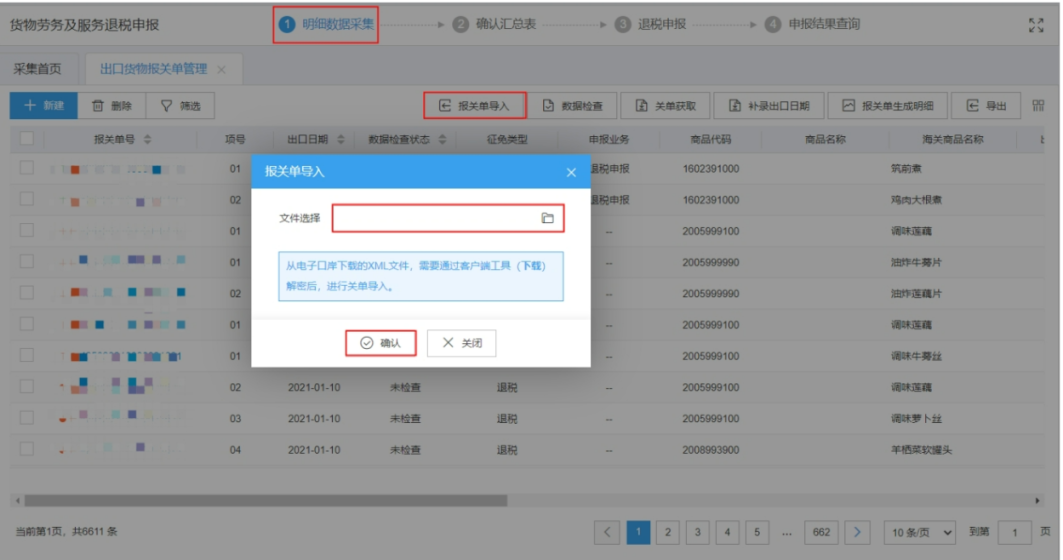Switch to the 采集首页 tab
This screenshot has width=1063, height=560.
coord(37,69)
